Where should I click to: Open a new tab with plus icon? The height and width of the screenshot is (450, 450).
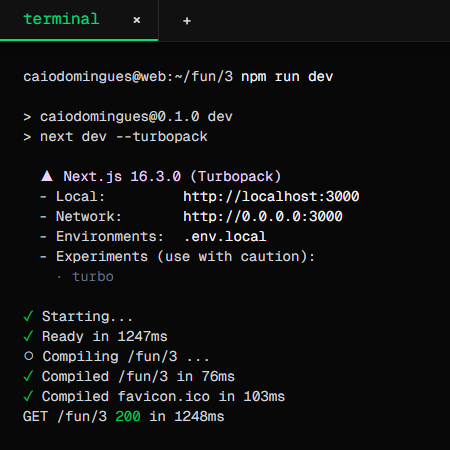(x=187, y=21)
